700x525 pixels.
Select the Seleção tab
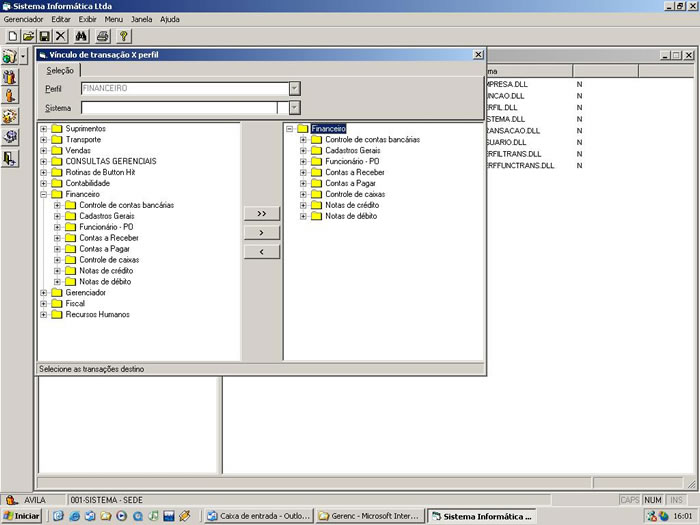(59, 70)
